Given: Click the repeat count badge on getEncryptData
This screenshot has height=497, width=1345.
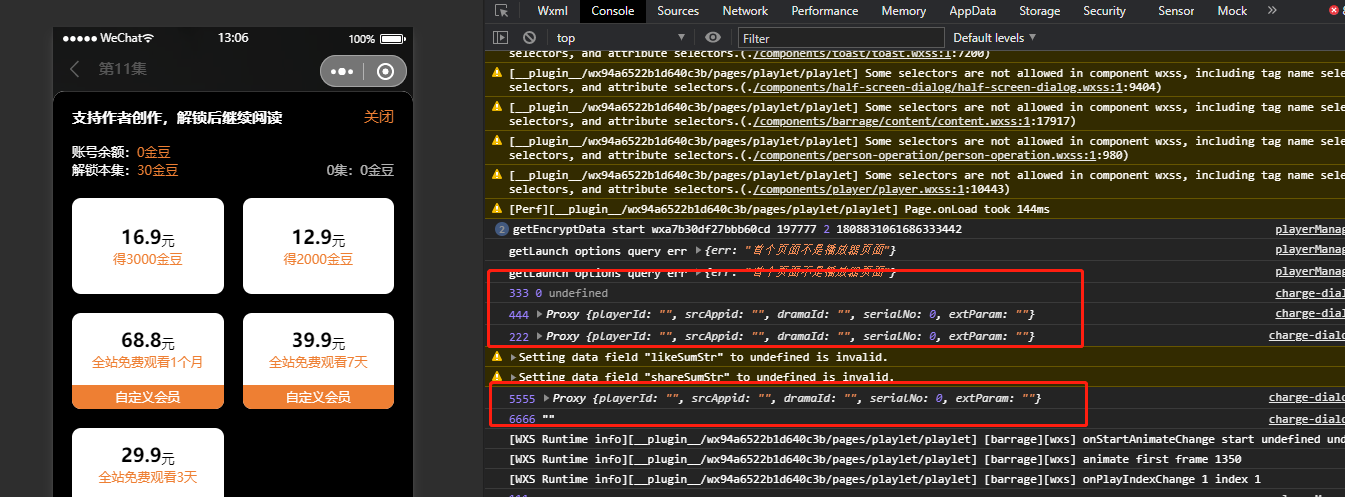Looking at the screenshot, I should pos(501,229).
